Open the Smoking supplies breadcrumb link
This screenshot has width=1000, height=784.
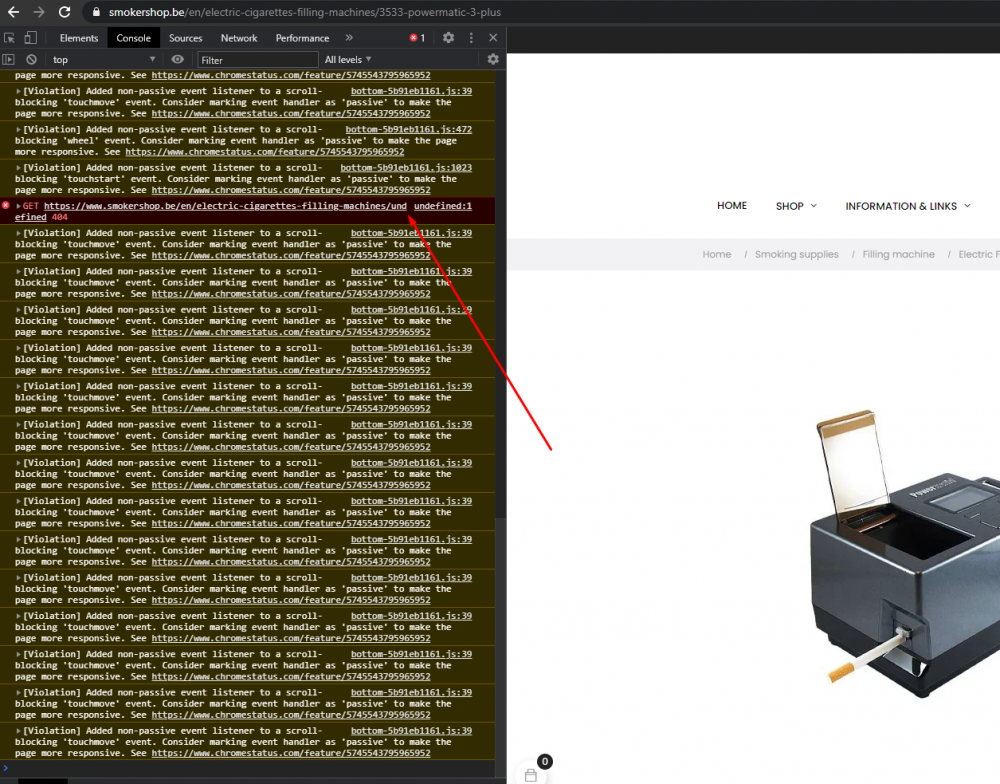[797, 254]
